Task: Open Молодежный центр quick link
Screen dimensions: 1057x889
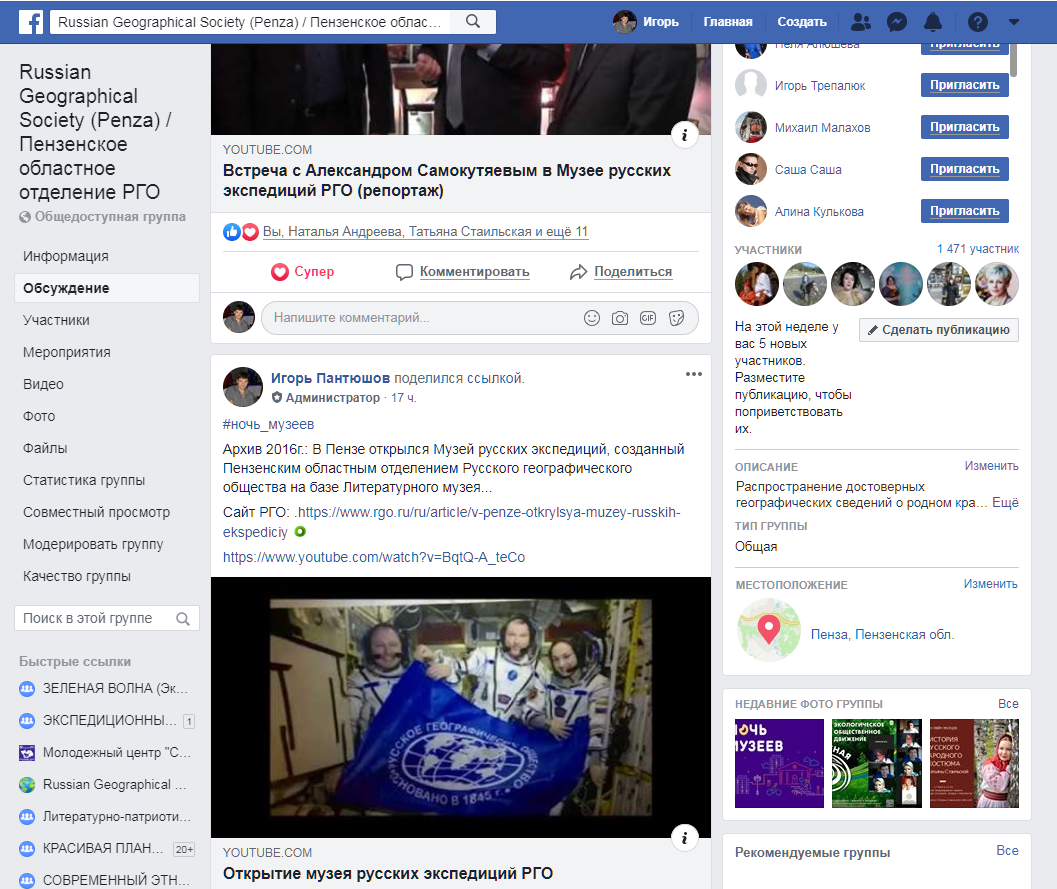Action: point(107,752)
